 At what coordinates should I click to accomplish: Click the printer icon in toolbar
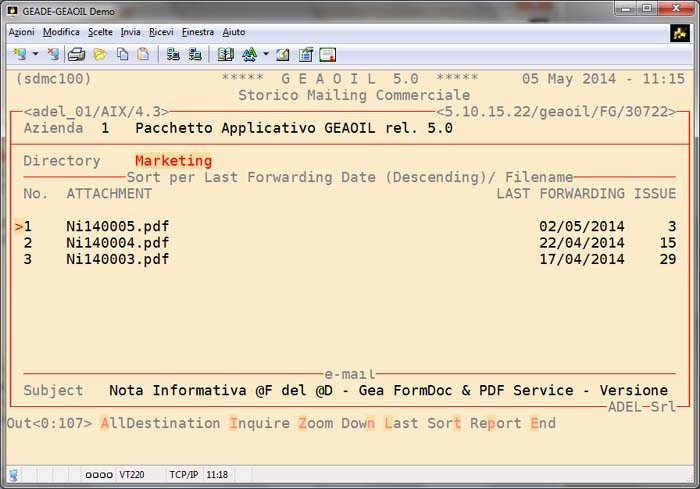76,54
